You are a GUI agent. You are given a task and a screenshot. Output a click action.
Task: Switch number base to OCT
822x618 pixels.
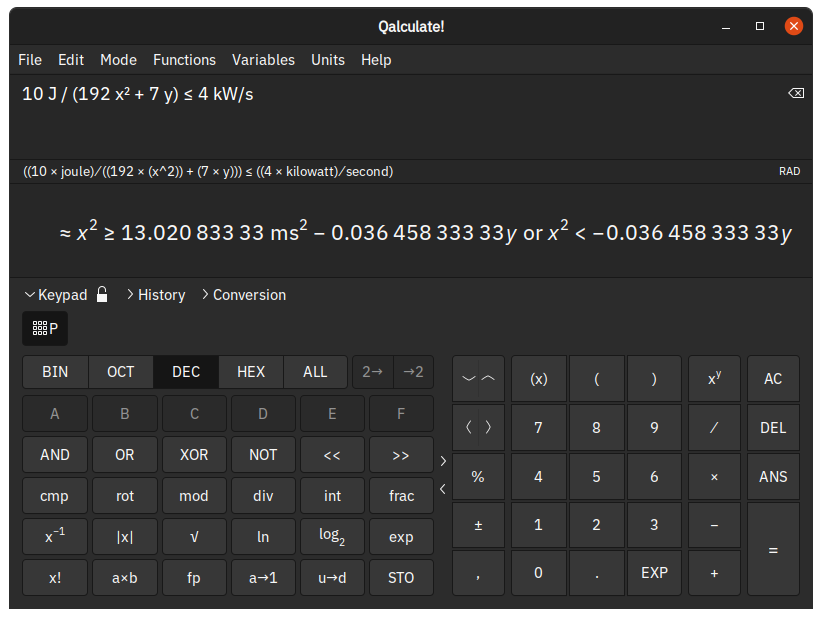coord(121,372)
